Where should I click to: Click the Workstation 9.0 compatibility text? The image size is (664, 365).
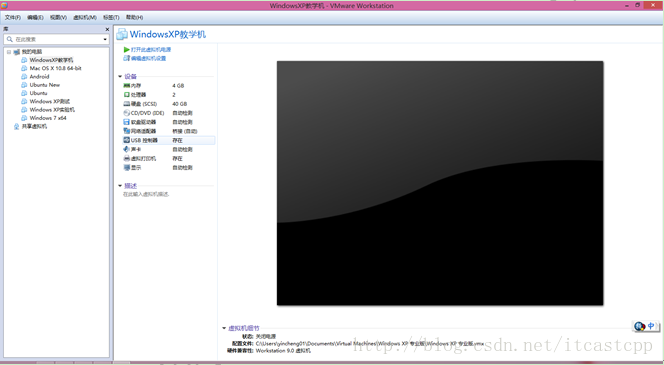pos(283,351)
